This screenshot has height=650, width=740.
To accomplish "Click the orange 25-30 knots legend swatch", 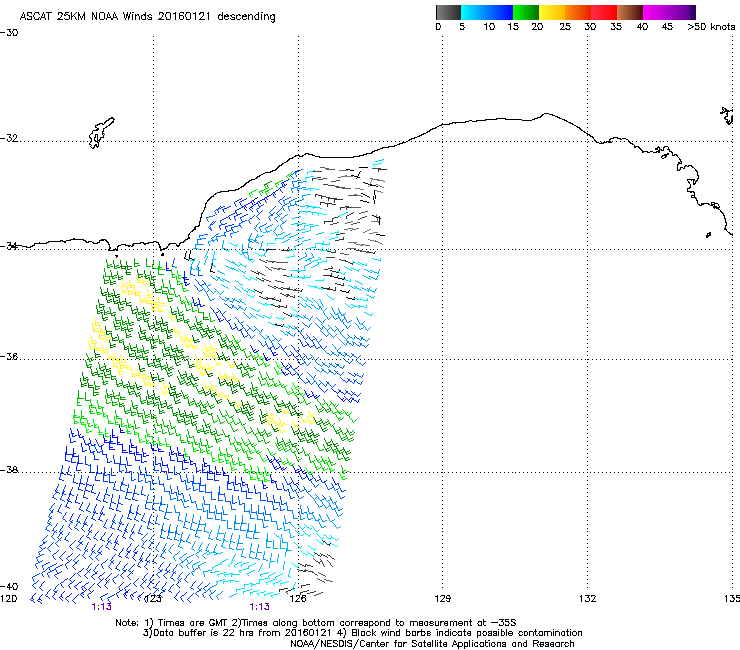I will click(578, 12).
